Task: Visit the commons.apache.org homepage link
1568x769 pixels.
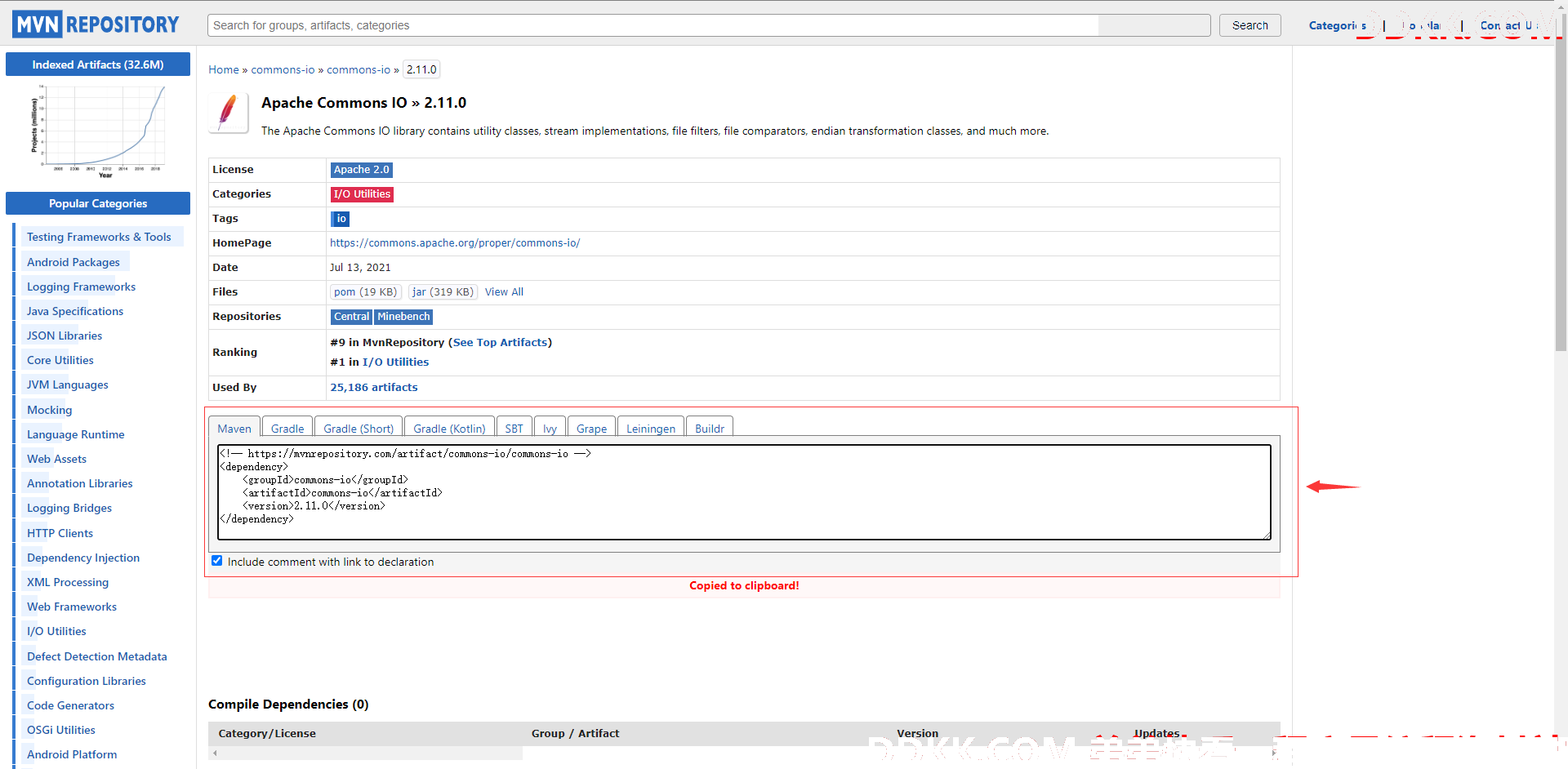Action: (455, 242)
